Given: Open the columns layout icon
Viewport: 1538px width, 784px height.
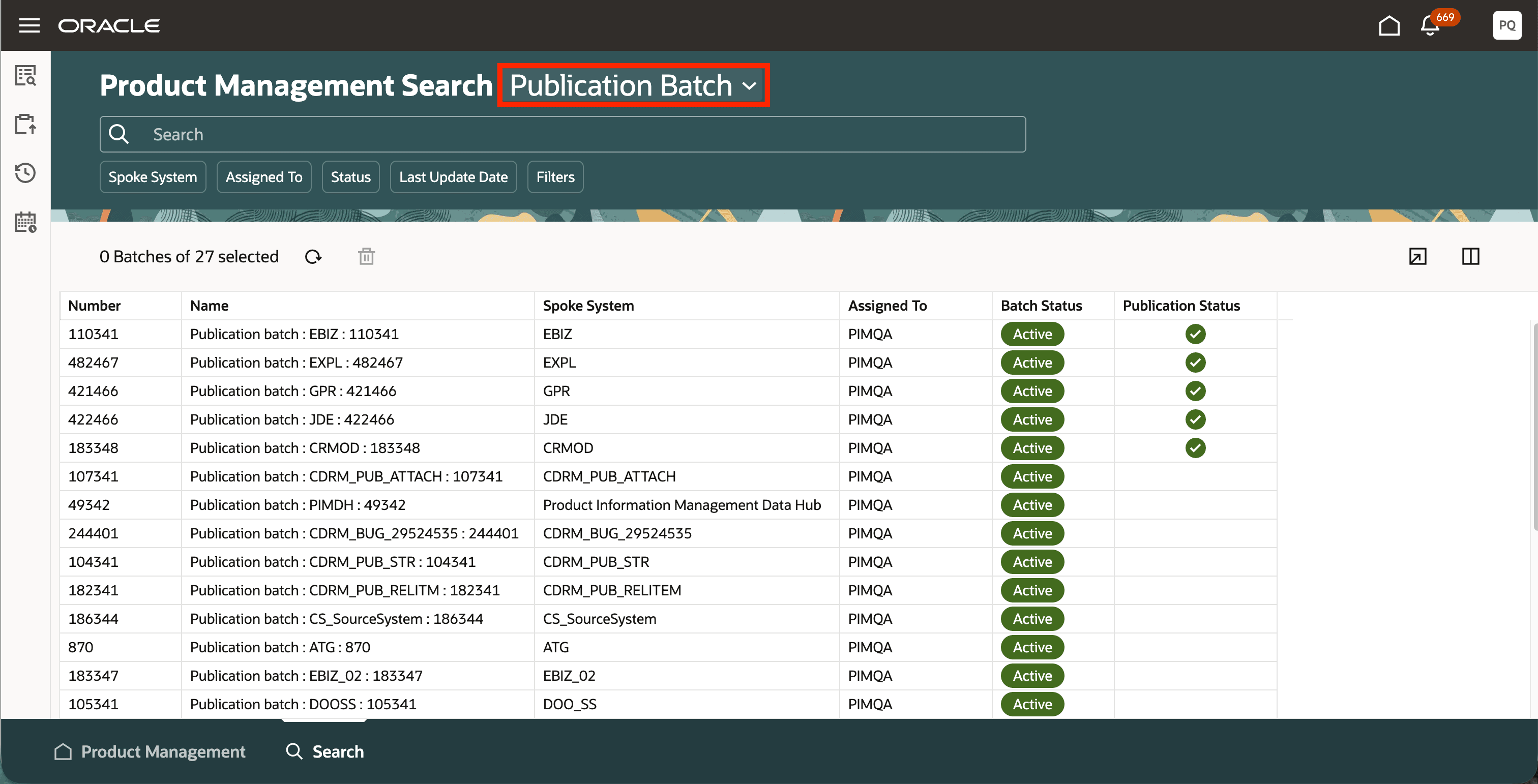Looking at the screenshot, I should coord(1470,257).
